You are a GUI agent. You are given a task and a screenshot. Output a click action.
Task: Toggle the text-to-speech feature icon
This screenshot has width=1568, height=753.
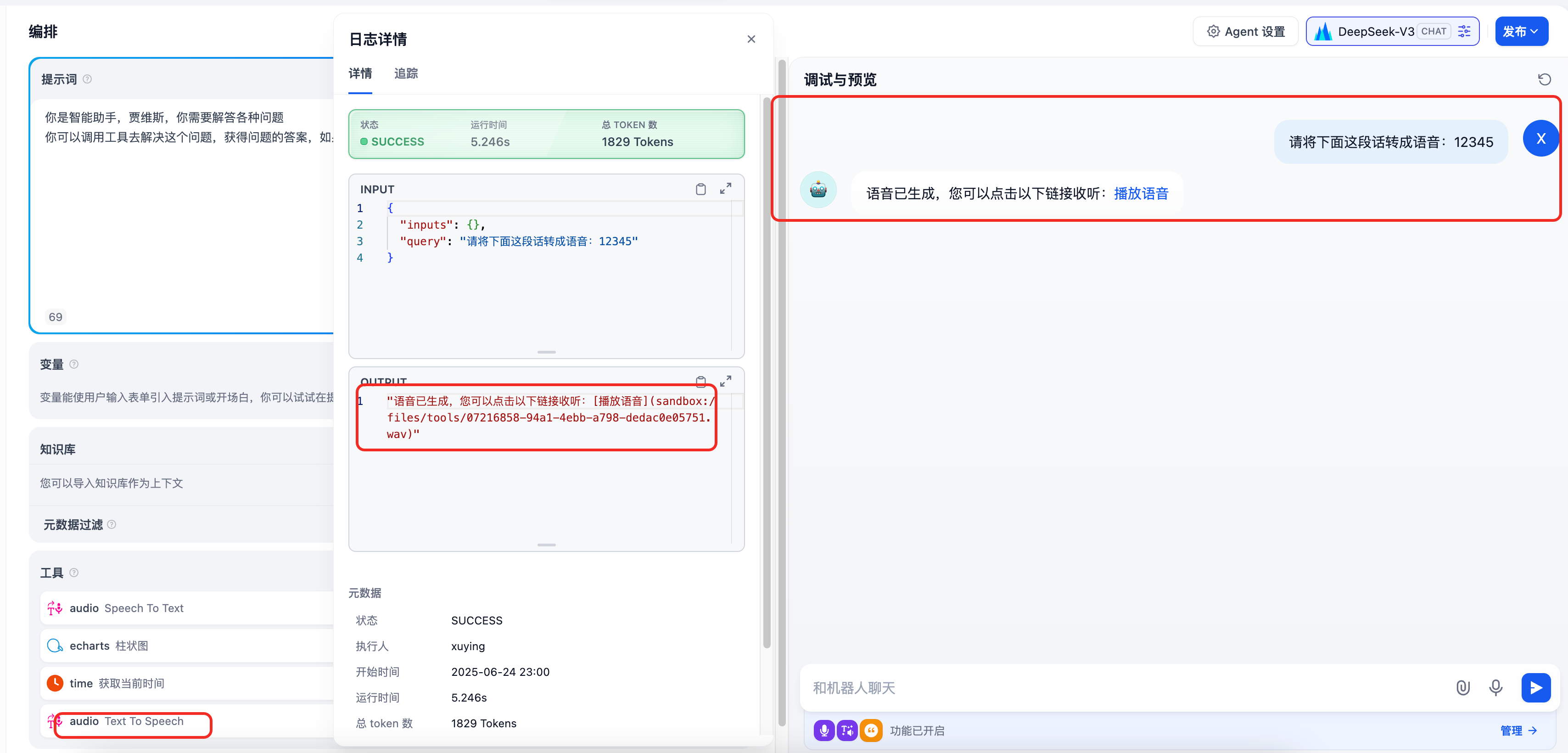847,731
